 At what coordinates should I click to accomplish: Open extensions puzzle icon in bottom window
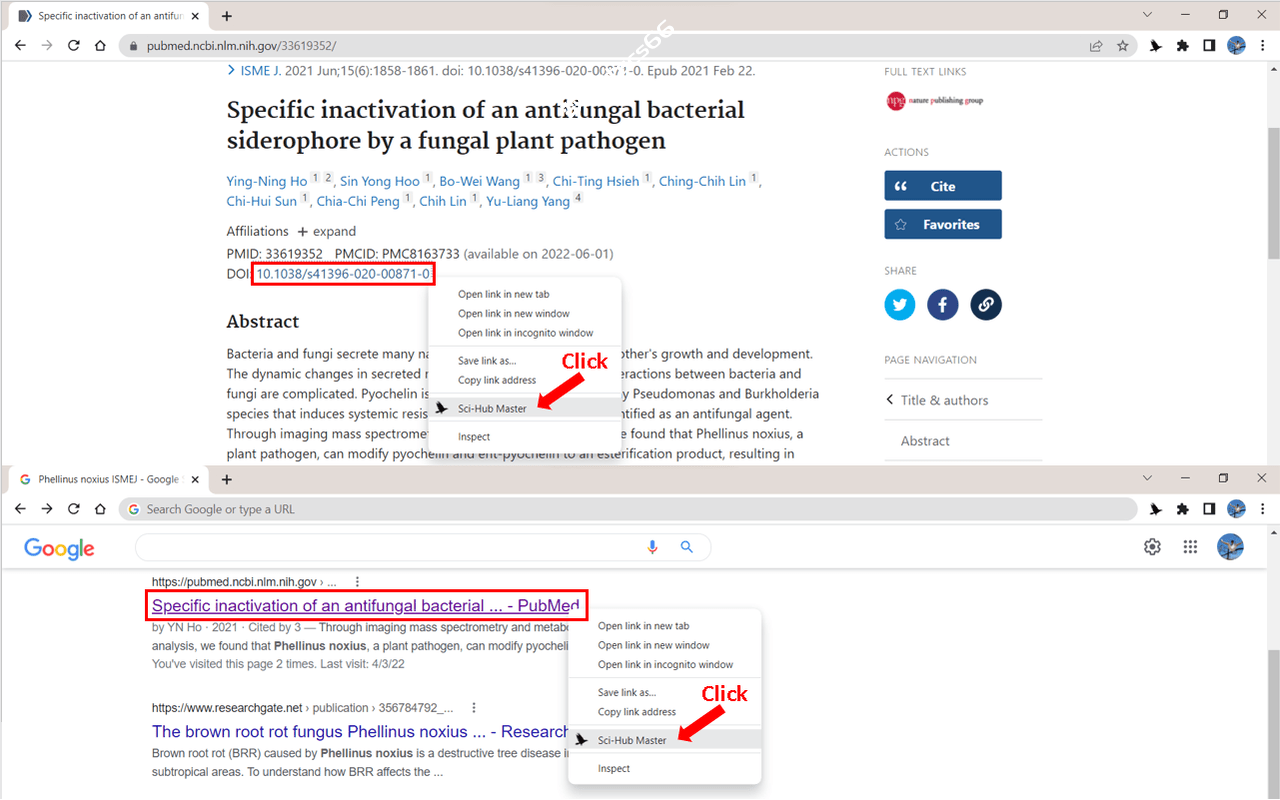[1183, 509]
